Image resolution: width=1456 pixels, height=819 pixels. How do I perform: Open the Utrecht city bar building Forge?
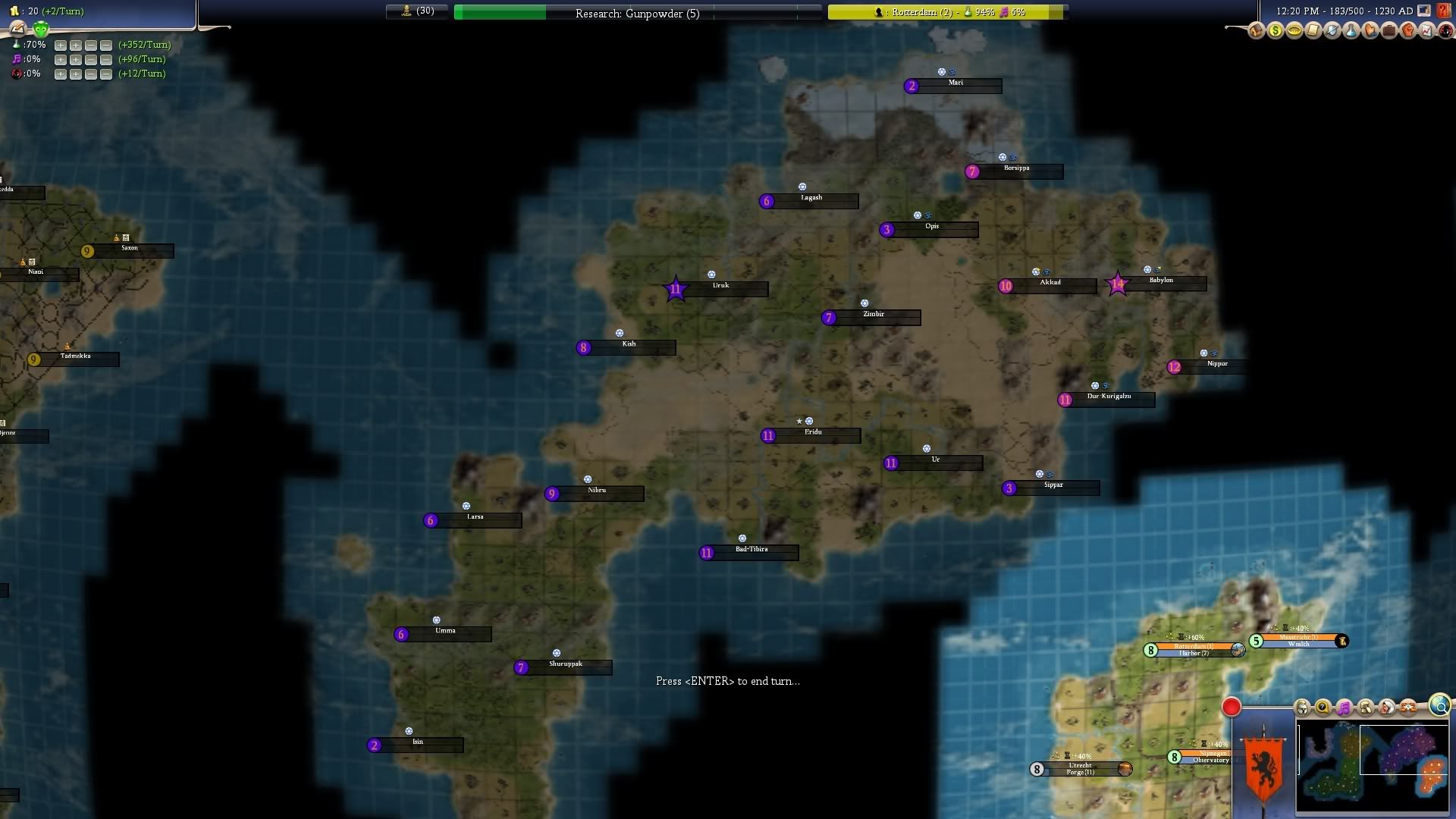click(x=1081, y=769)
